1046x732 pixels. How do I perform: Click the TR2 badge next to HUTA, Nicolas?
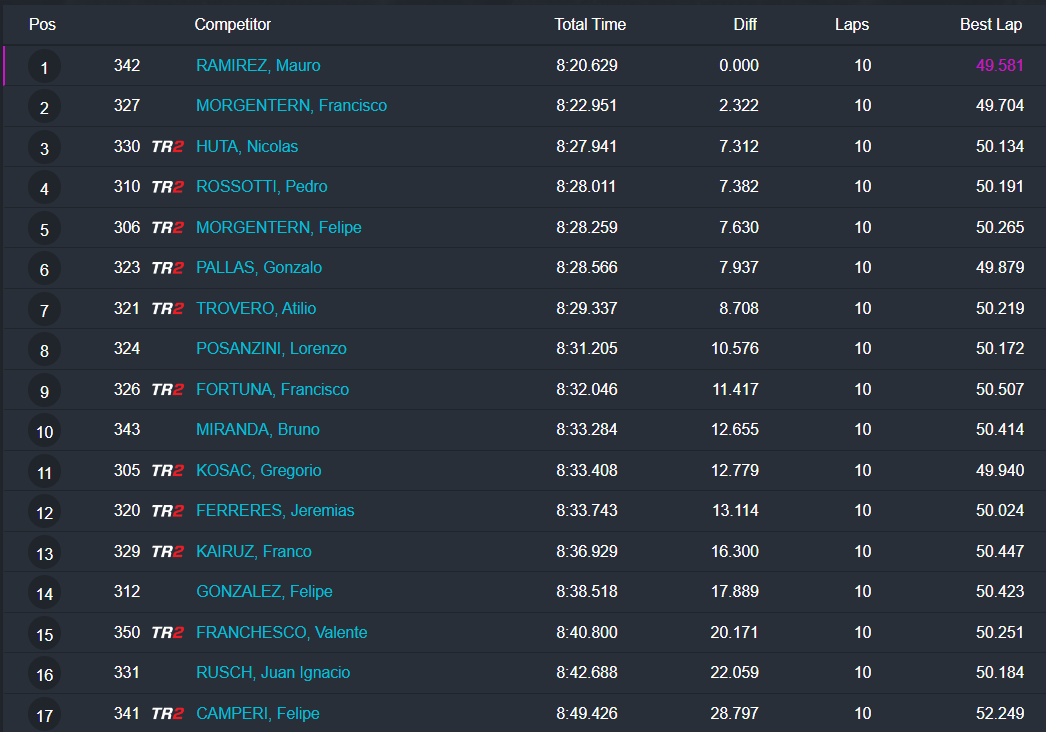coord(167,147)
